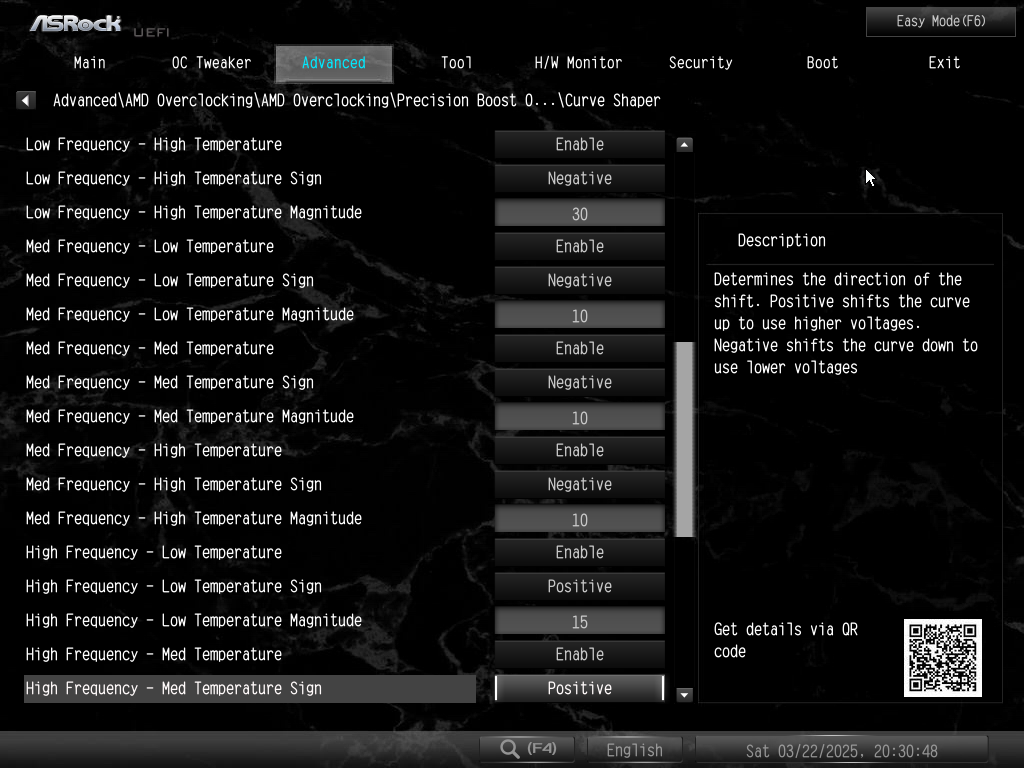
Task: Open High Frequency - Med Temperature Enable dropdown
Action: [579, 654]
